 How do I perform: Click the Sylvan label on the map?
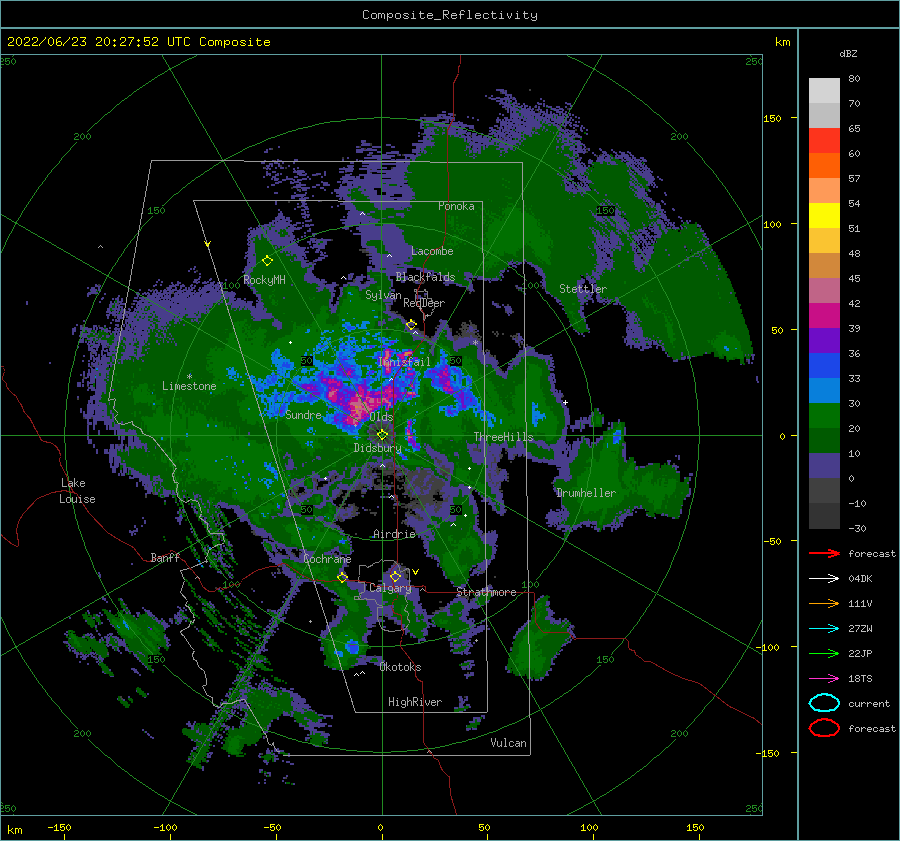(x=383, y=295)
